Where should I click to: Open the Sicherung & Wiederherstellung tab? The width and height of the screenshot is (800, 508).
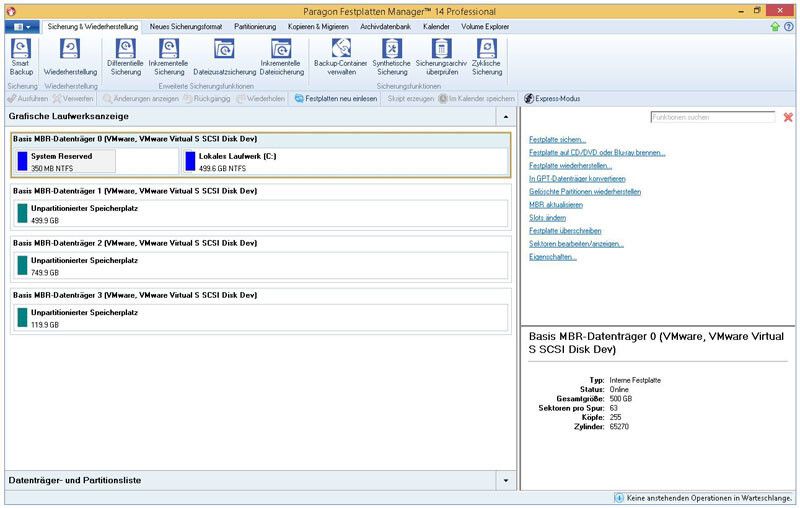[x=92, y=27]
